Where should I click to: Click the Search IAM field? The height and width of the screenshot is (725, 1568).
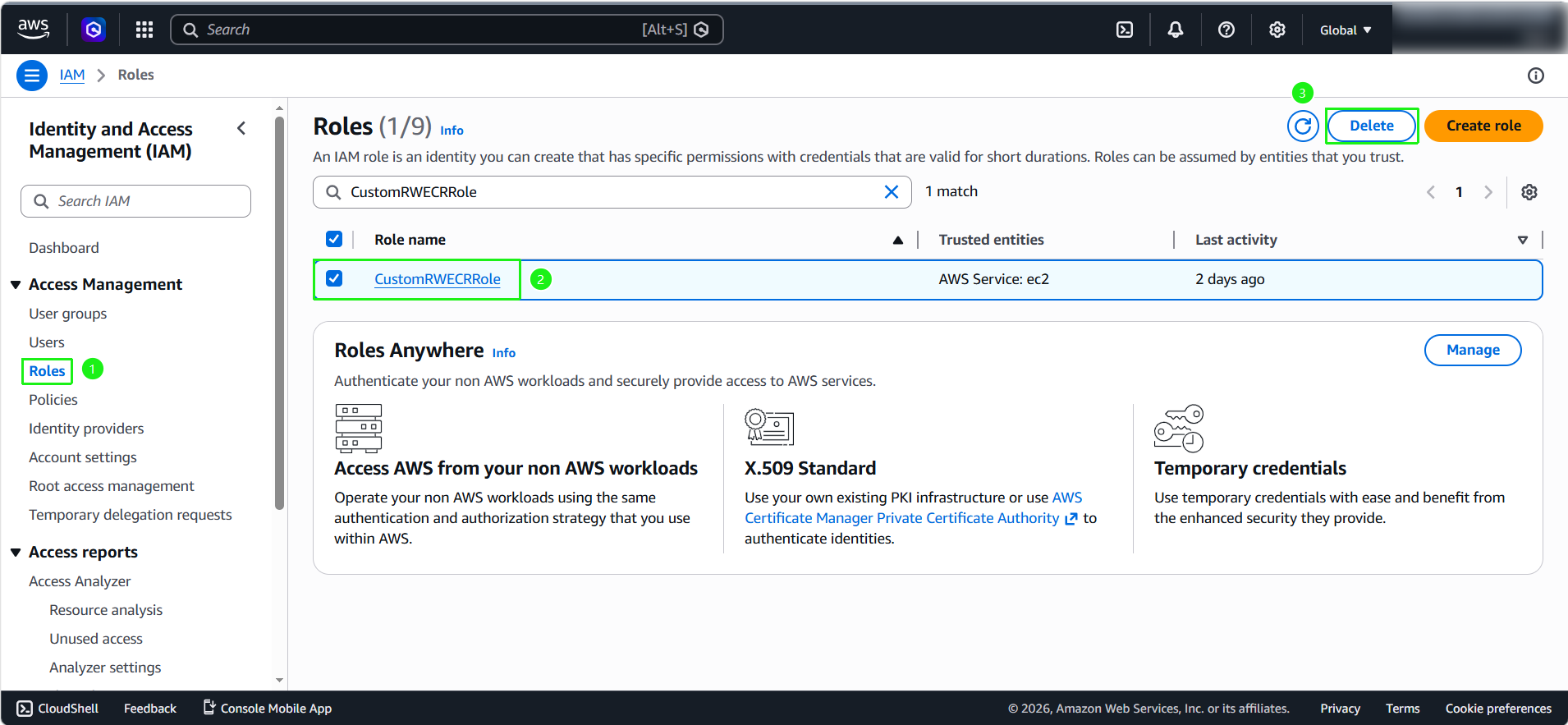pyautogui.click(x=135, y=201)
